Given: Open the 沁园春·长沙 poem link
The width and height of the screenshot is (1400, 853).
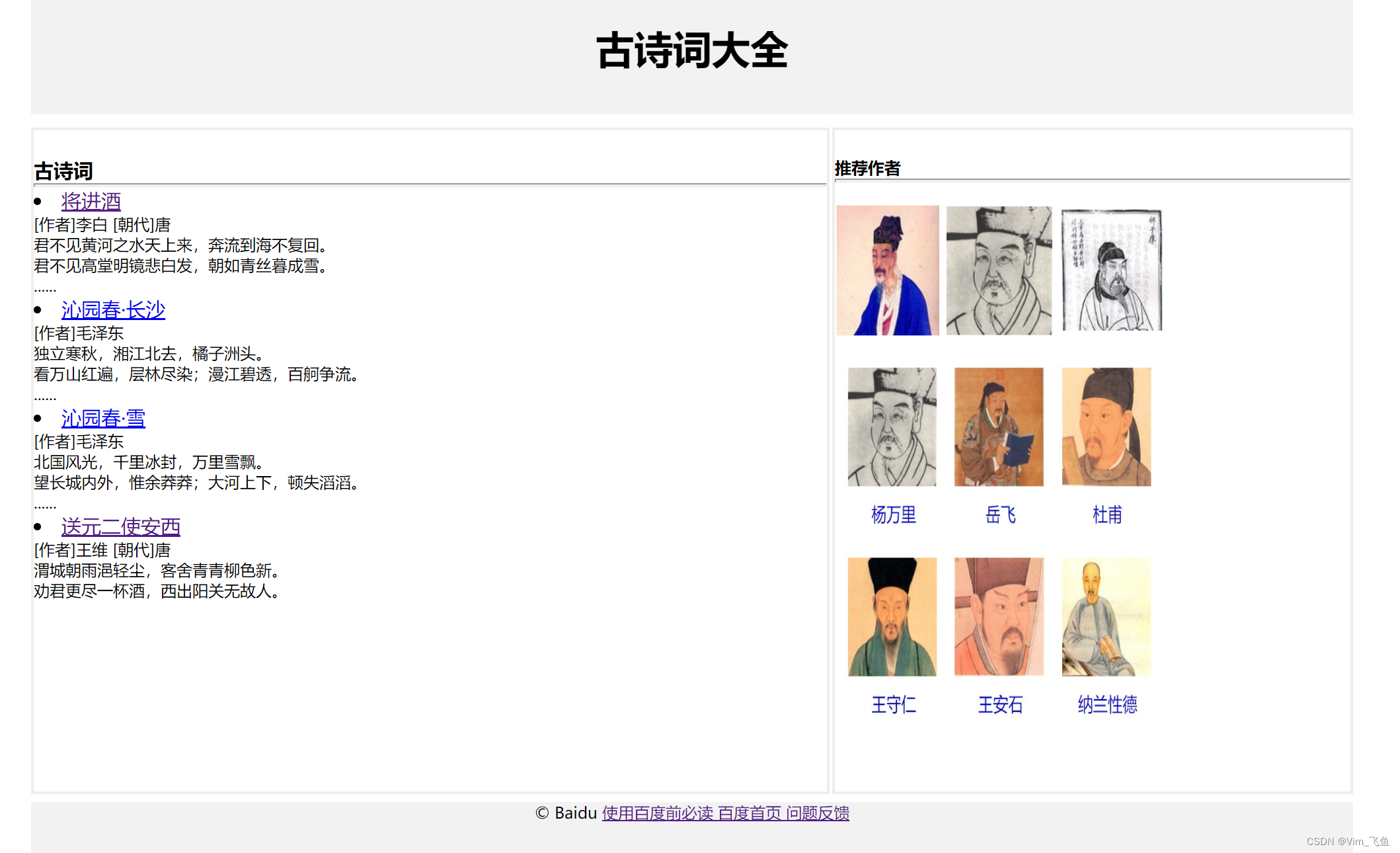Looking at the screenshot, I should click(113, 309).
